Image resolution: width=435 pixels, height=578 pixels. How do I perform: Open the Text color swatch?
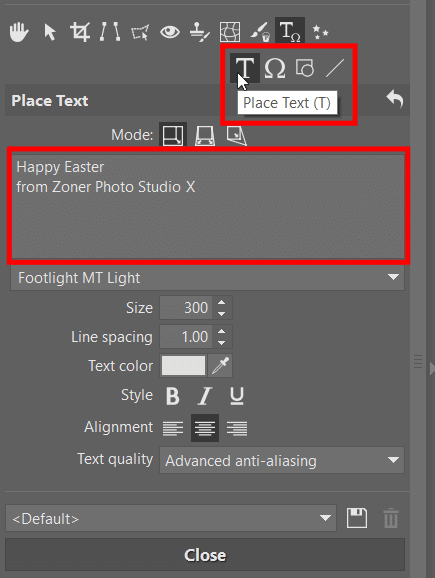pyautogui.click(x=184, y=366)
